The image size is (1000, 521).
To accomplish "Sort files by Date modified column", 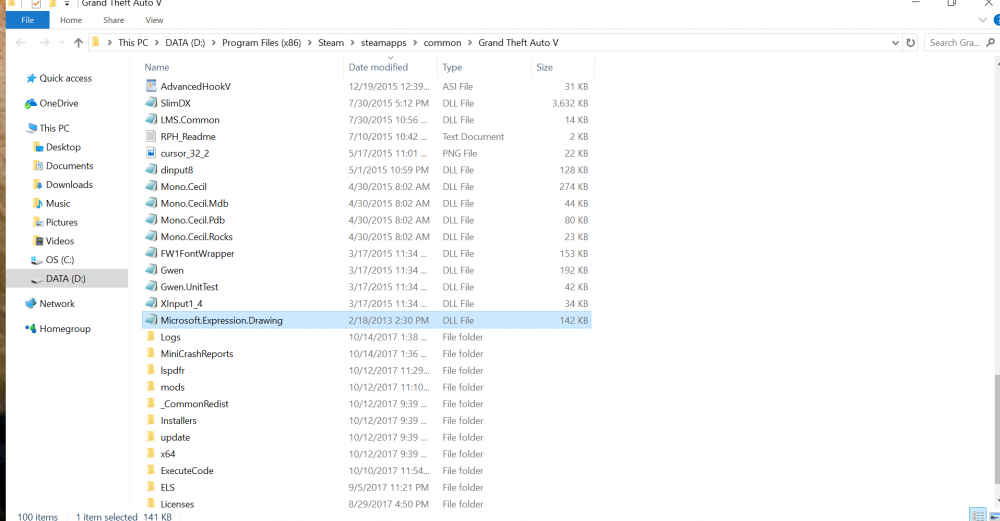I will [x=378, y=67].
